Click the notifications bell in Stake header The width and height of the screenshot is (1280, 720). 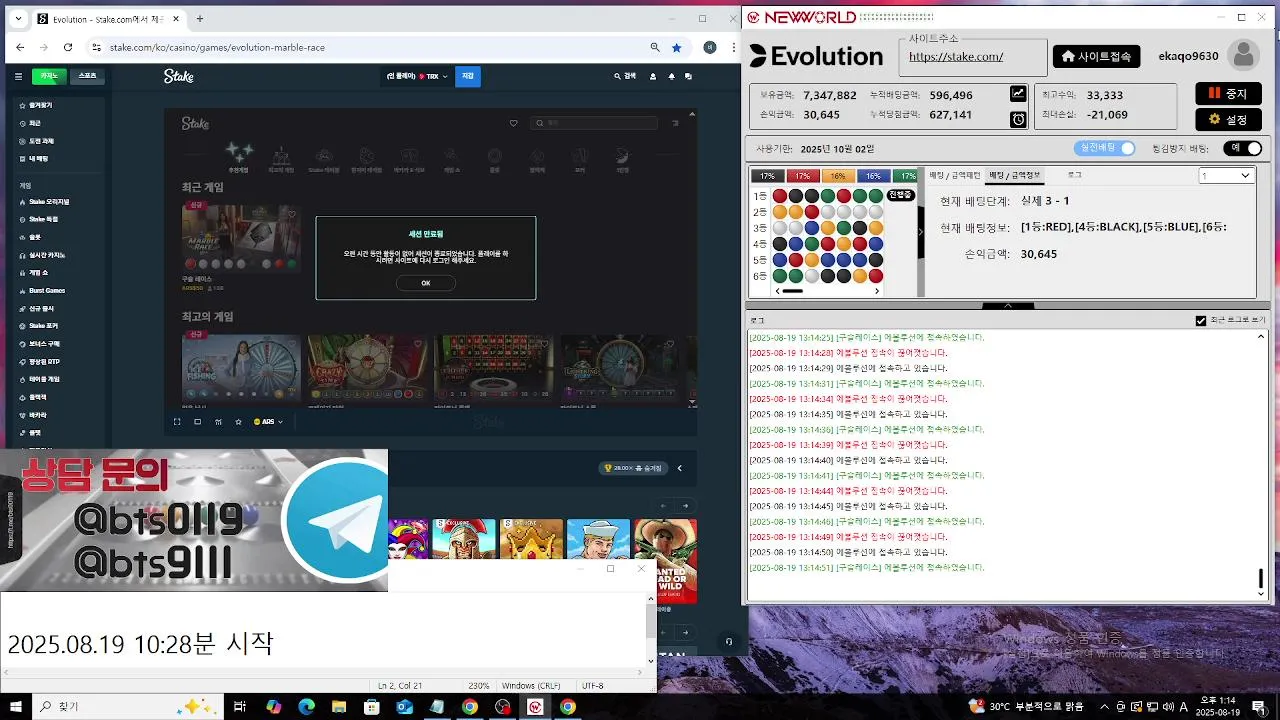click(x=671, y=76)
